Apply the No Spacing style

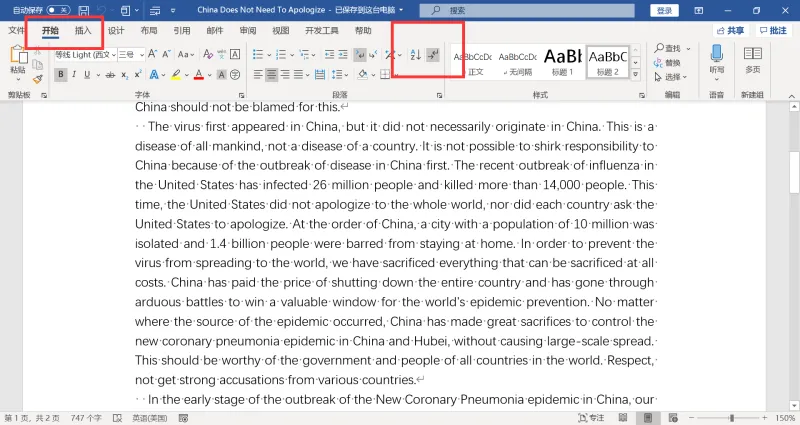[518, 61]
